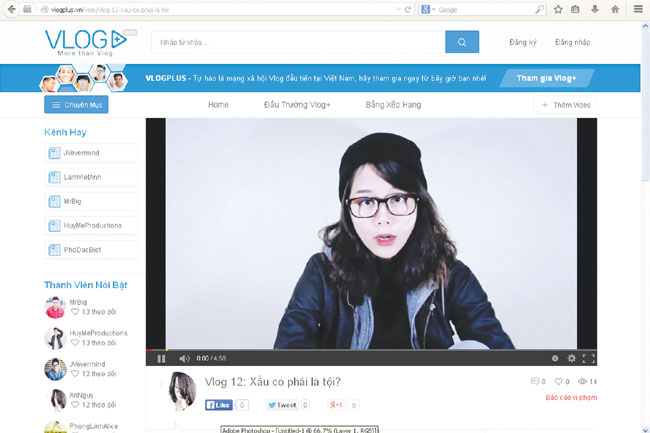Open the browser hamburger menu

pos(638,9)
